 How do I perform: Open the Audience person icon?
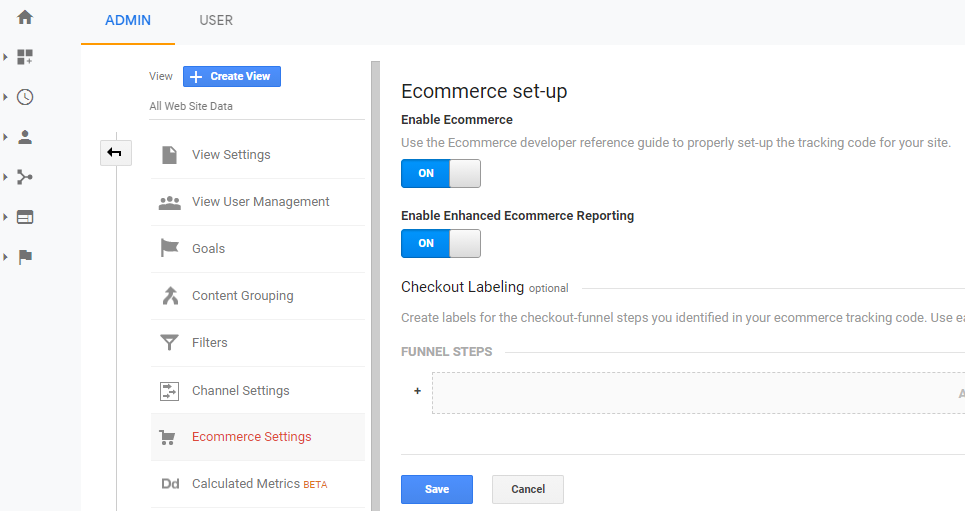(25, 137)
